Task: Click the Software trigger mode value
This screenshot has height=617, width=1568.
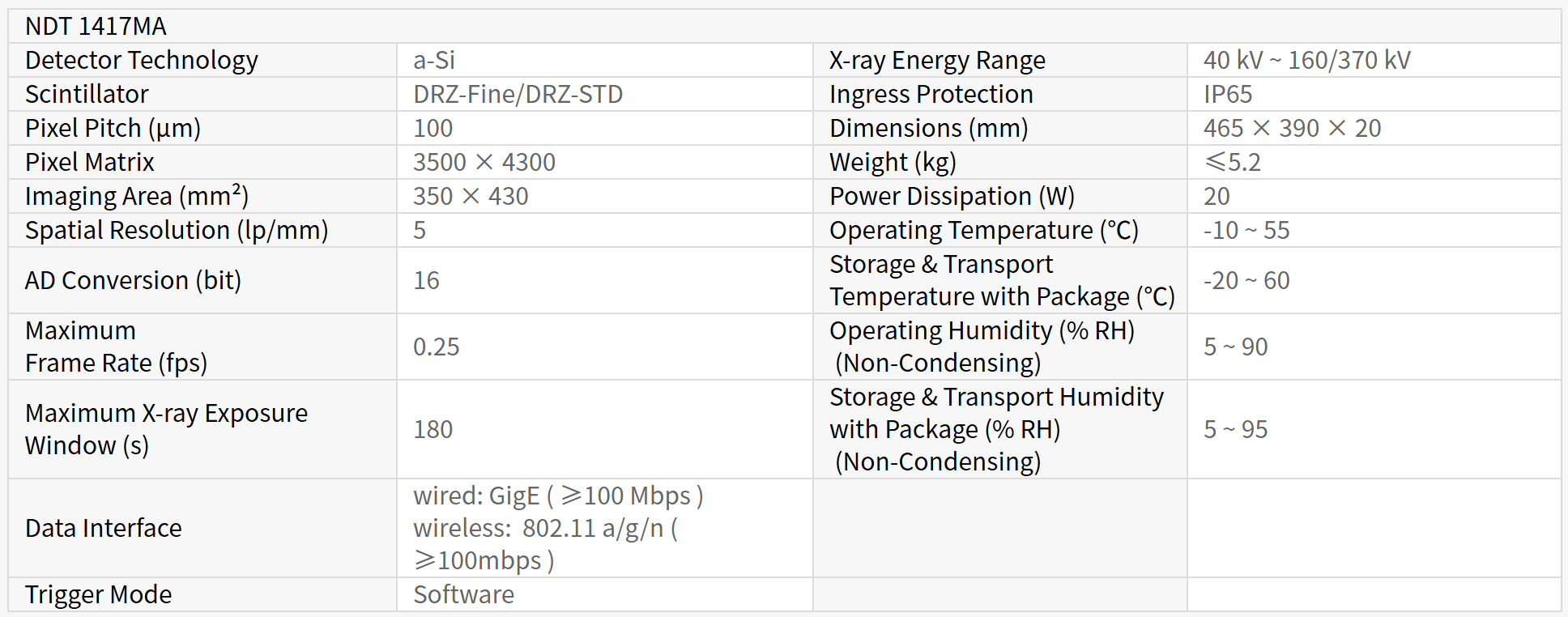Action: click(x=463, y=595)
